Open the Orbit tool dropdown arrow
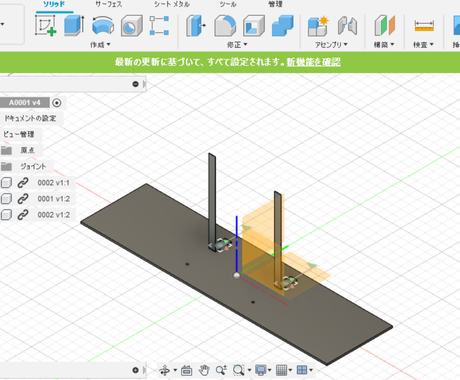This screenshot has height=380, width=460. [175, 370]
